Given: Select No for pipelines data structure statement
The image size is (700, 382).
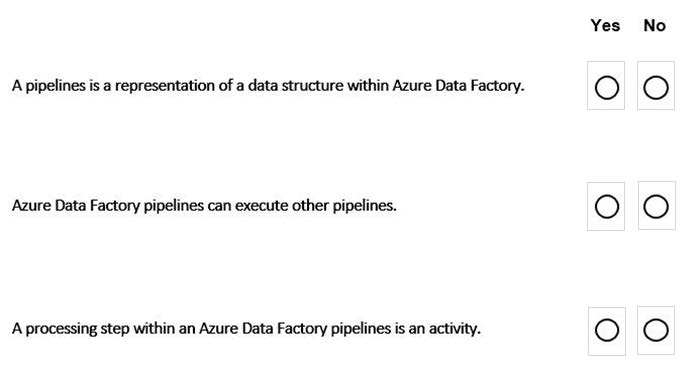Looking at the screenshot, I should [x=655, y=87].
